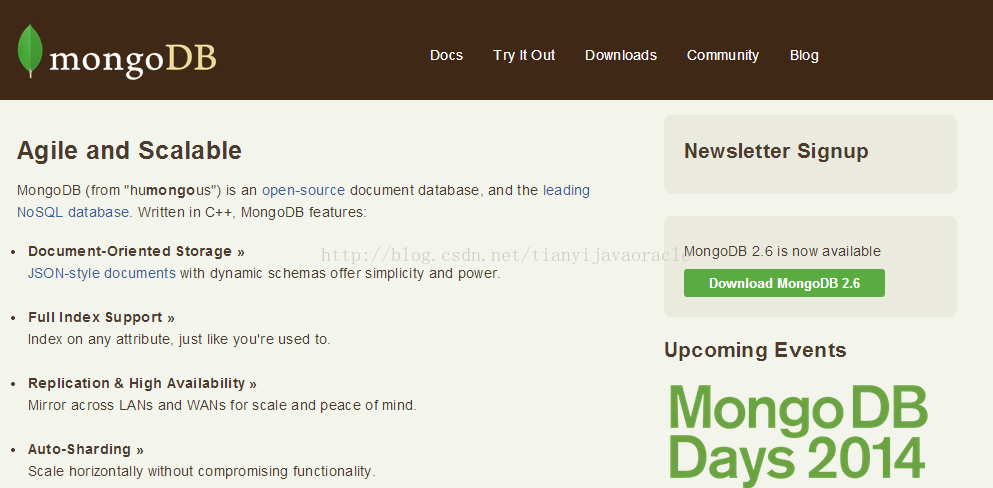
Task: Go to Downloads in the top navigation
Action: (621, 55)
